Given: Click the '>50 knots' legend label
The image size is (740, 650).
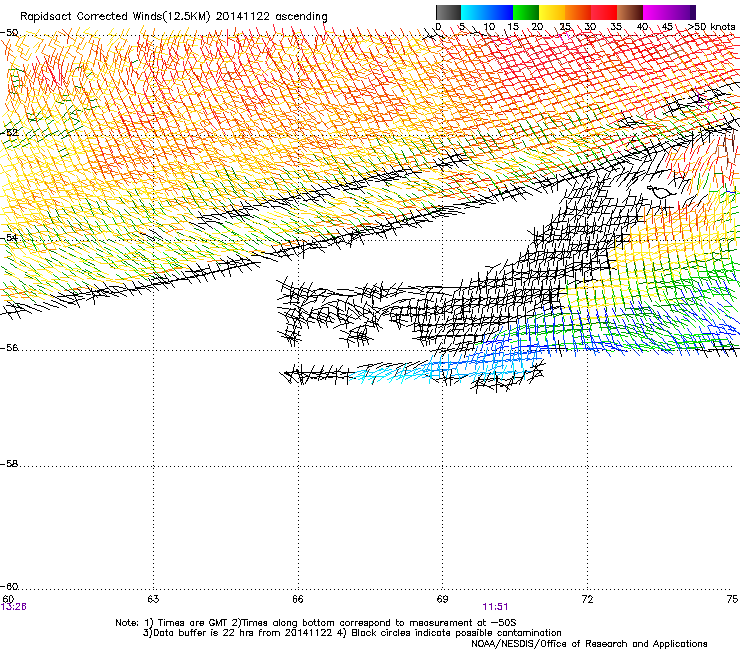Looking at the screenshot, I should click(x=712, y=27).
